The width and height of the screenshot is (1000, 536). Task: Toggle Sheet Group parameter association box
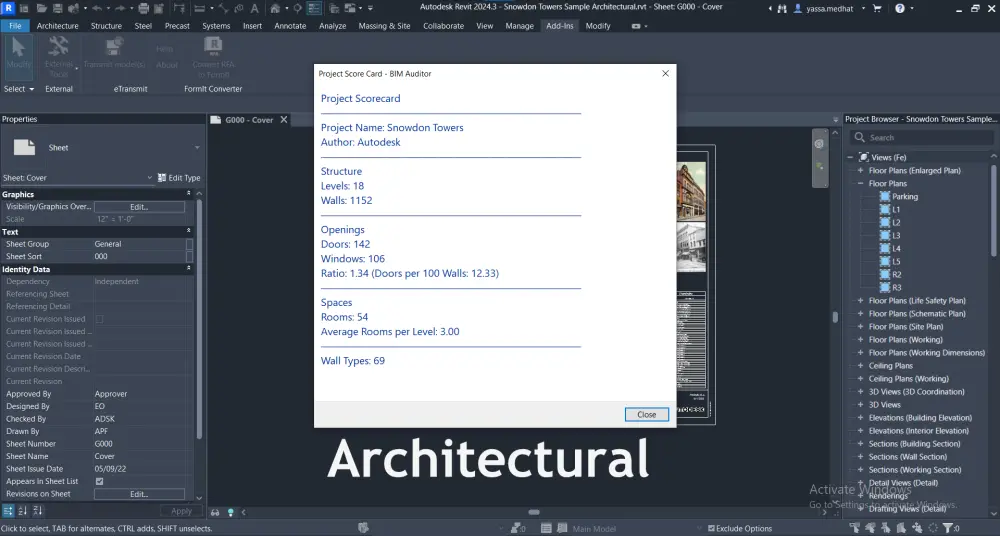[189, 244]
